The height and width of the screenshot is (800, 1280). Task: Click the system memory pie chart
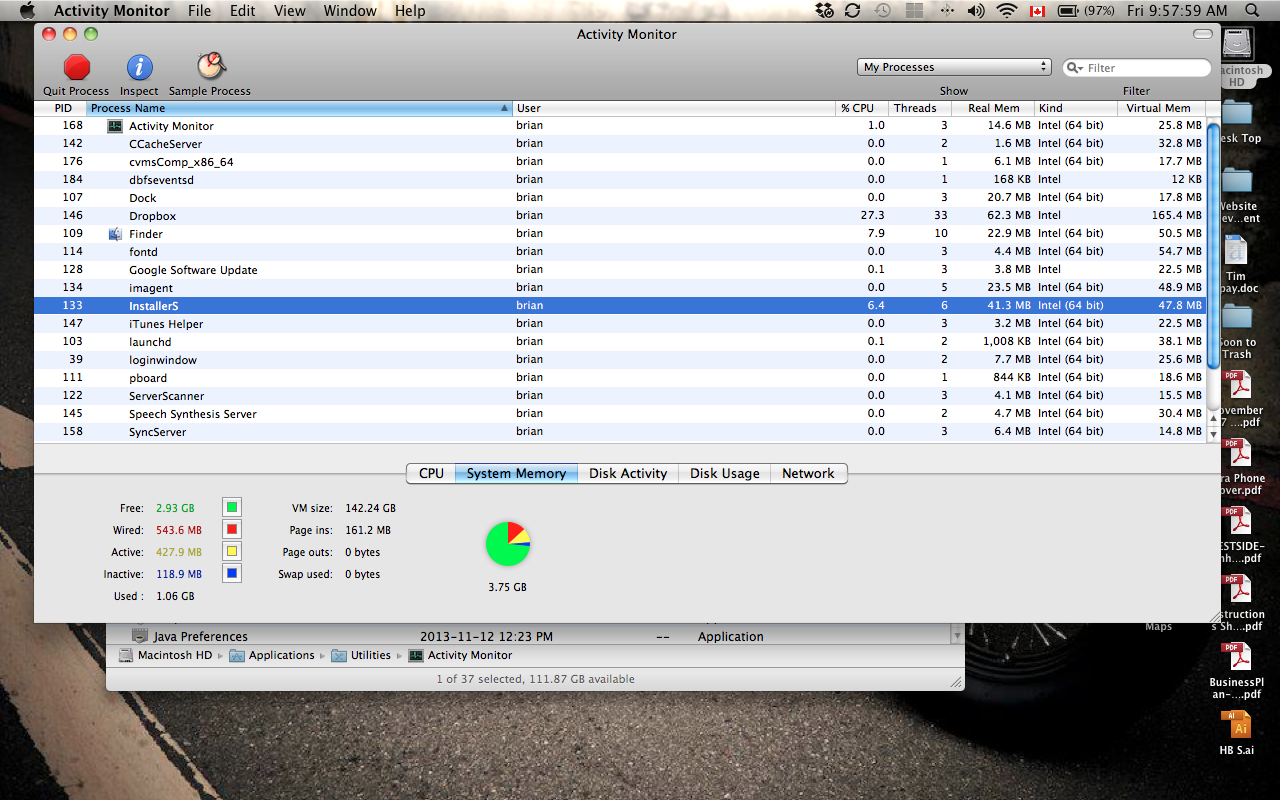pyautogui.click(x=508, y=544)
